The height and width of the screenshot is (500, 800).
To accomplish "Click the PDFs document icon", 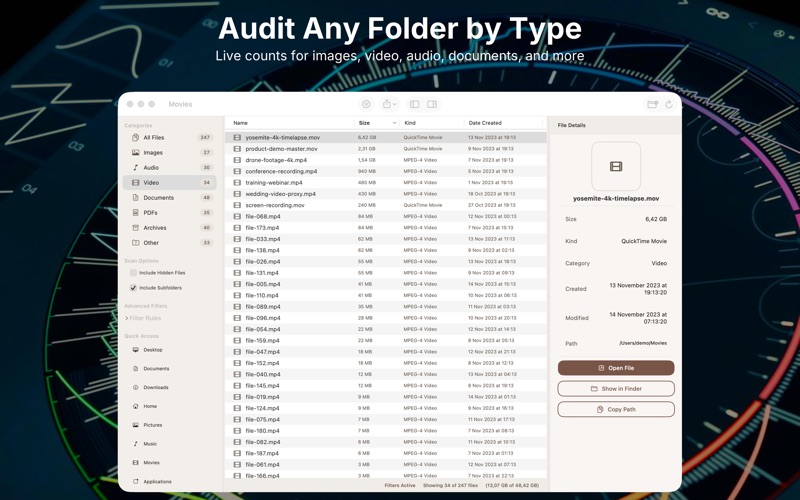I will [x=135, y=213].
